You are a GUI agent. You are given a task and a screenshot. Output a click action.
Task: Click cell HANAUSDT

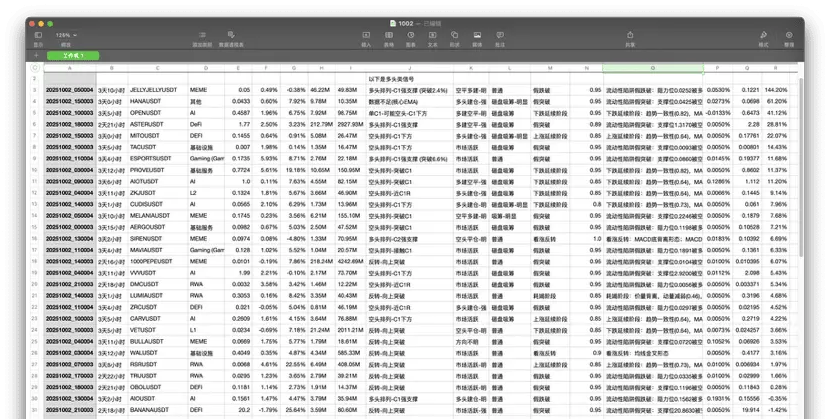point(158,102)
